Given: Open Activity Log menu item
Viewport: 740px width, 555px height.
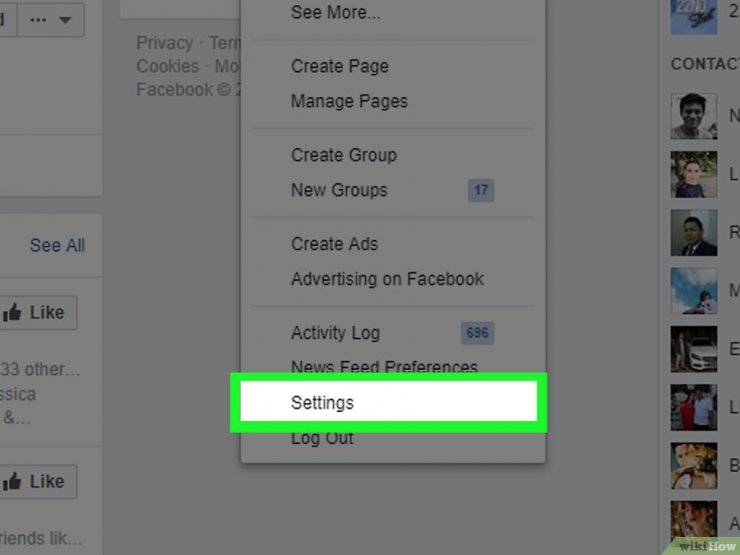Looking at the screenshot, I should click(x=336, y=333).
